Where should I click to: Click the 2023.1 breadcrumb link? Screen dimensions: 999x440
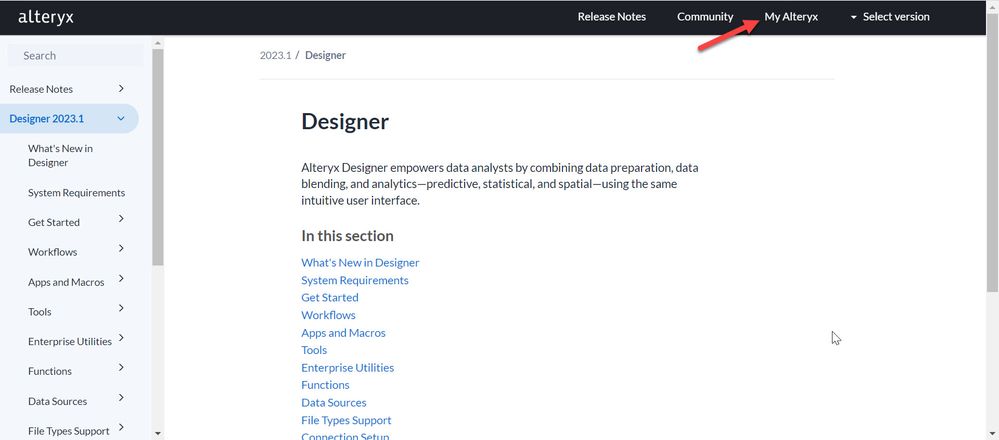pos(275,55)
